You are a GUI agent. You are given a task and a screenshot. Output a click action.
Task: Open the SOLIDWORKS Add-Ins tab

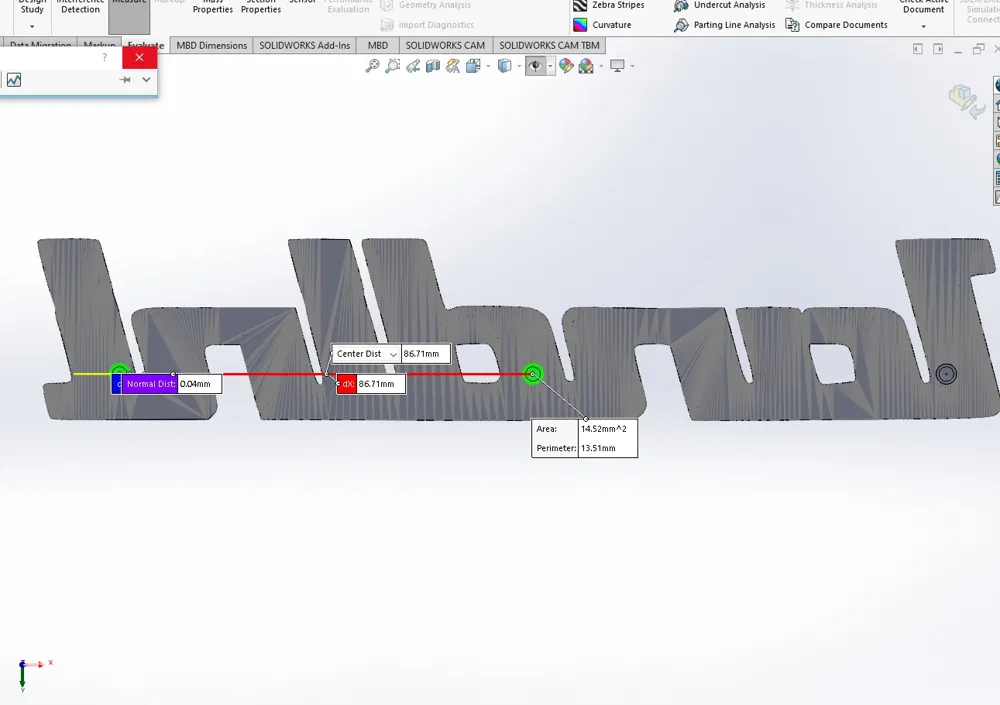304,45
